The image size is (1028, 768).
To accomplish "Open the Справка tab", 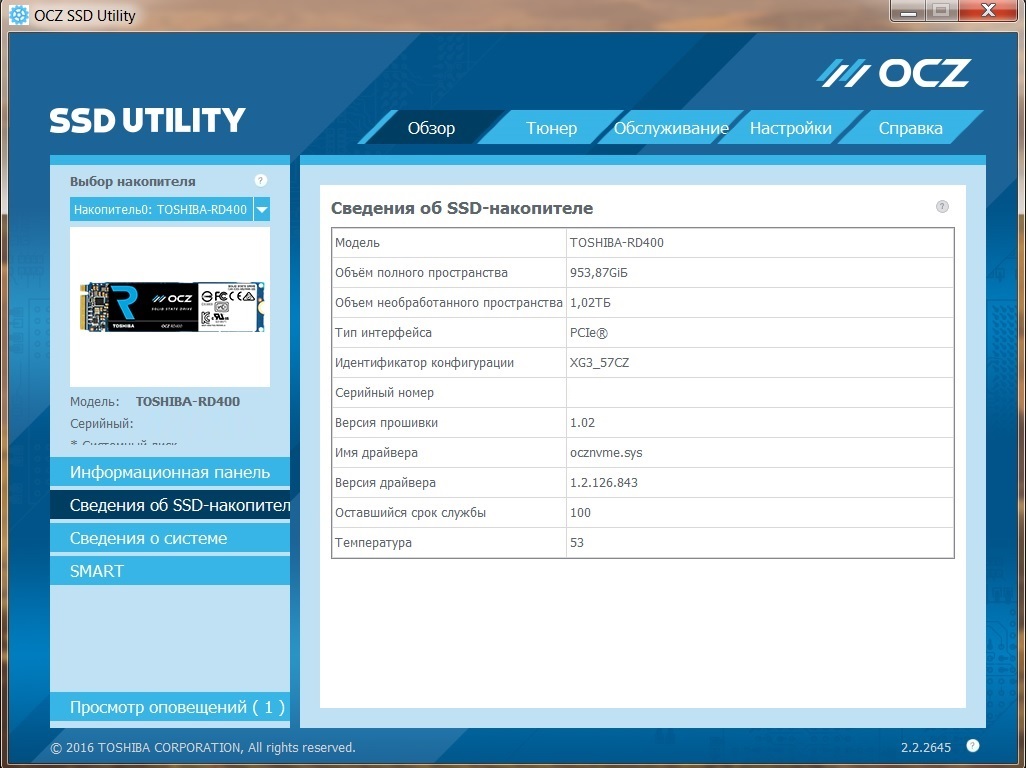I will click(x=911, y=128).
